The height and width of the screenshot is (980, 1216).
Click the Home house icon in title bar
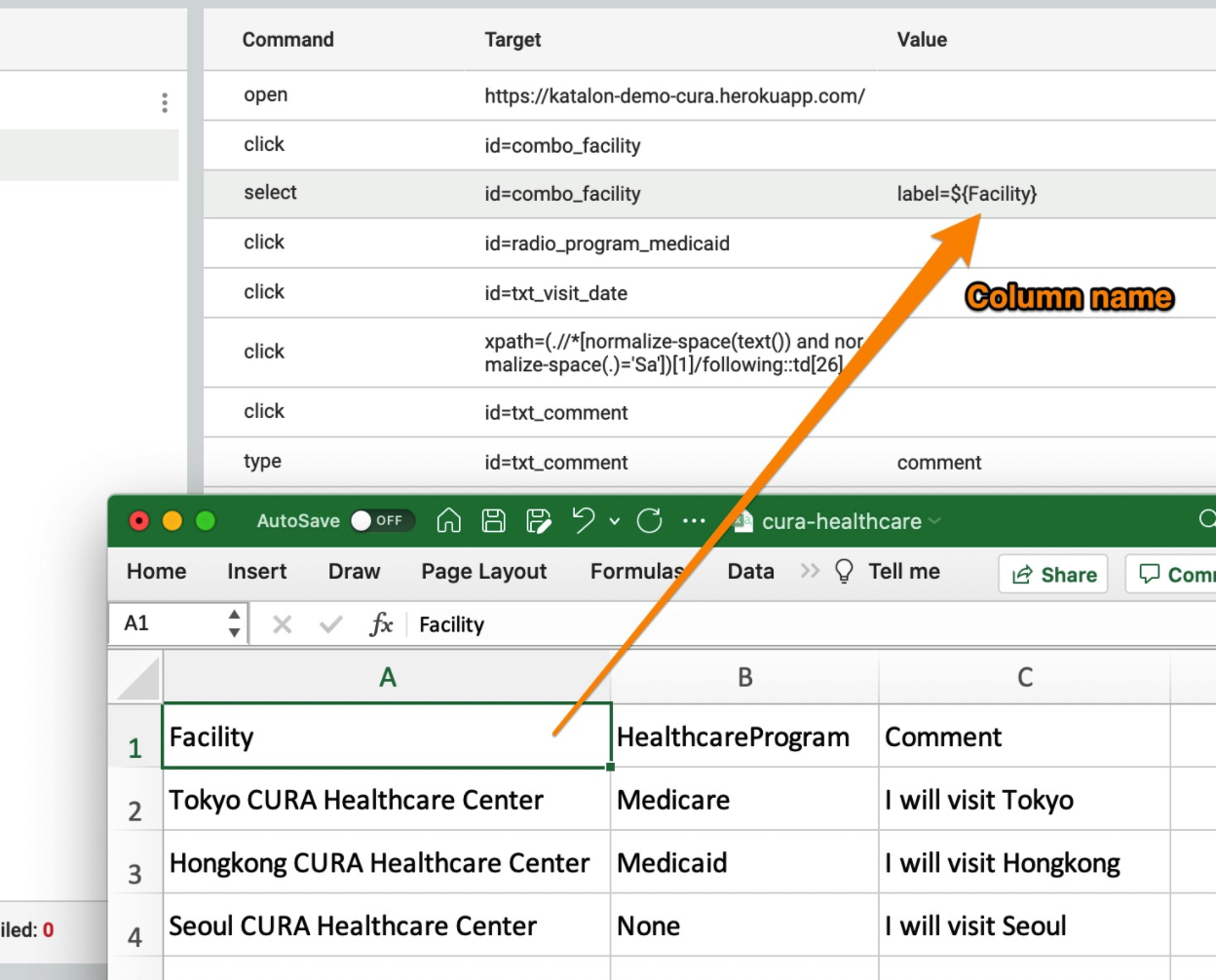[447, 521]
